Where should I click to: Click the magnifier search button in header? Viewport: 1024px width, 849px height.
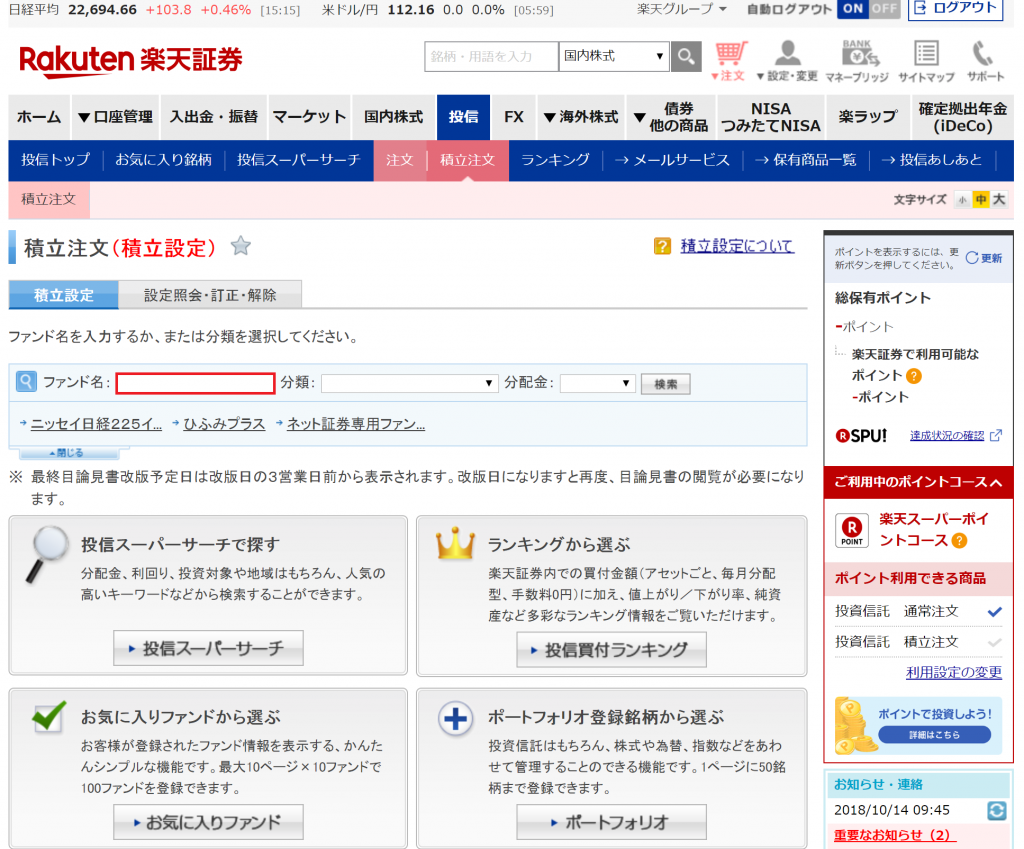point(686,56)
